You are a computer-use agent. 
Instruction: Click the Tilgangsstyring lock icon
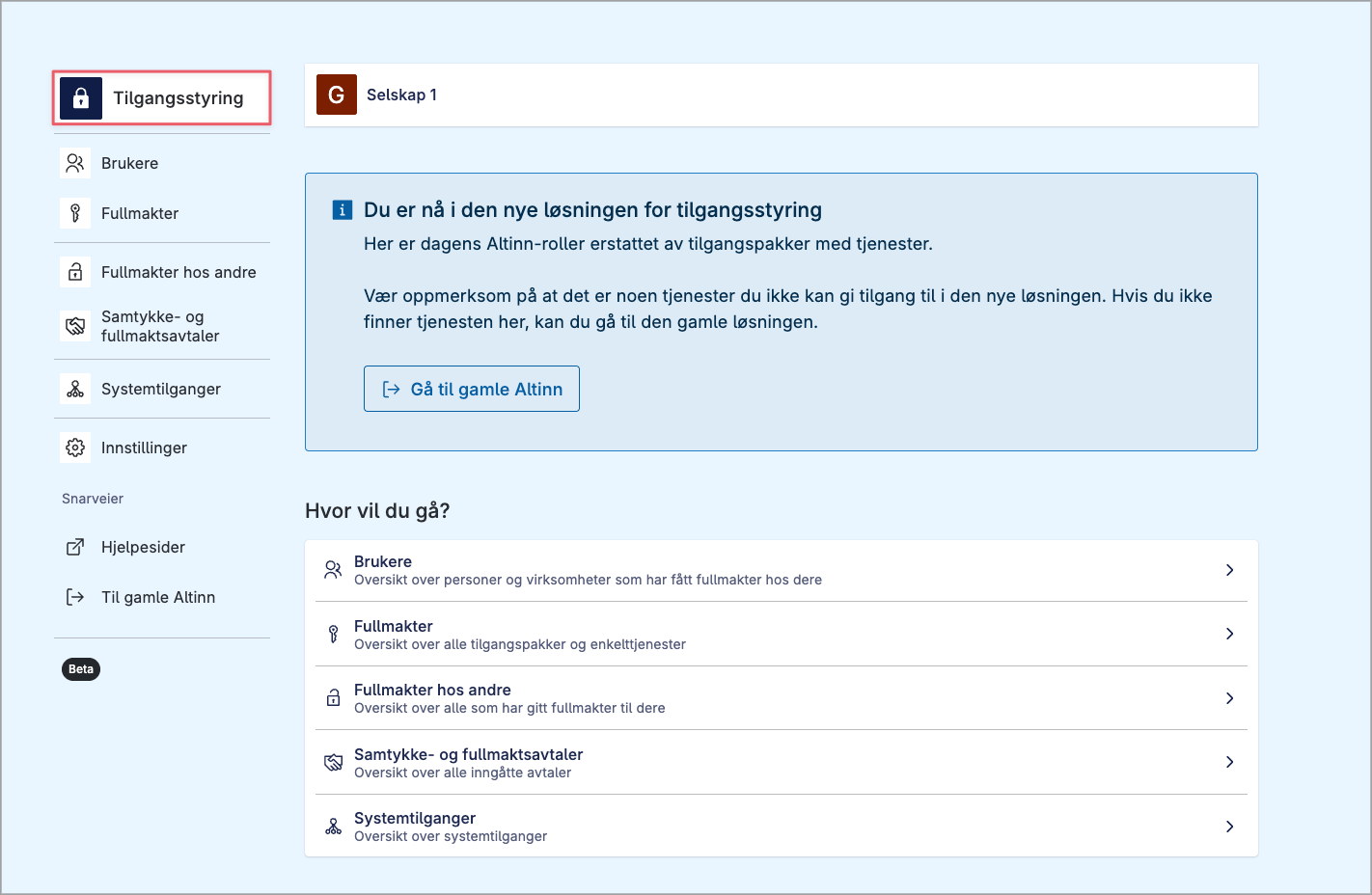click(x=81, y=98)
